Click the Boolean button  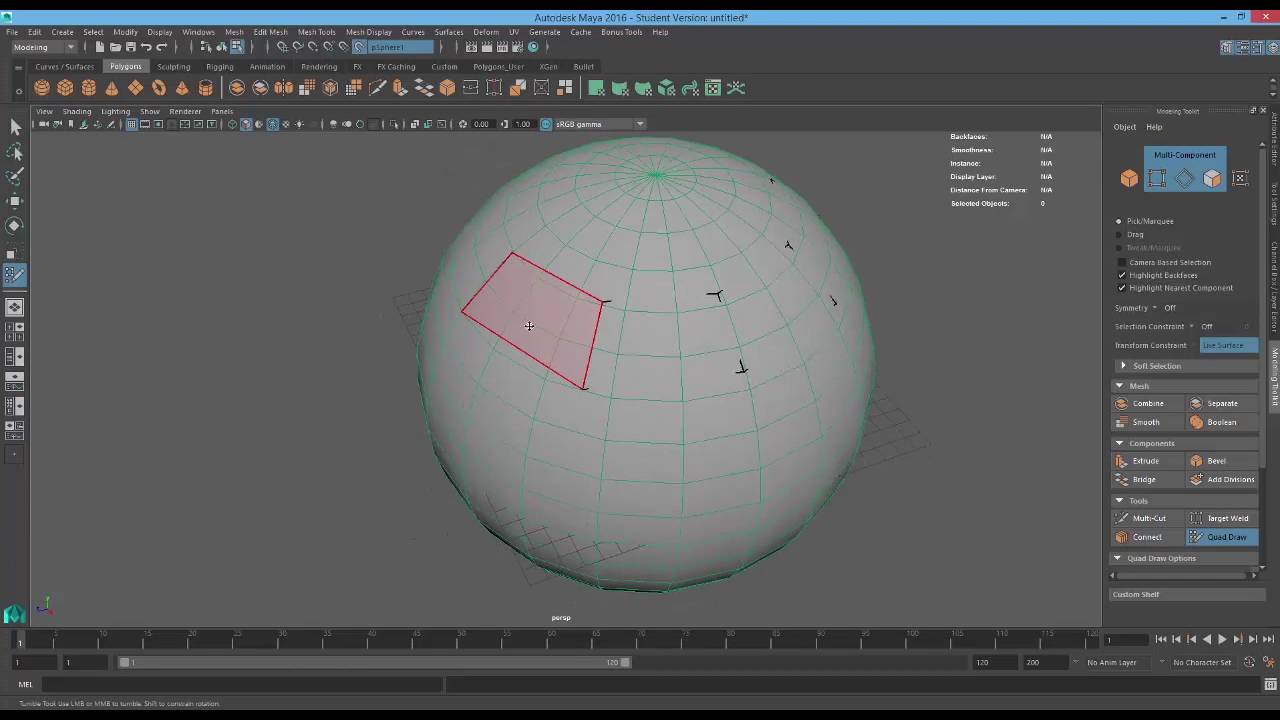(1220, 422)
